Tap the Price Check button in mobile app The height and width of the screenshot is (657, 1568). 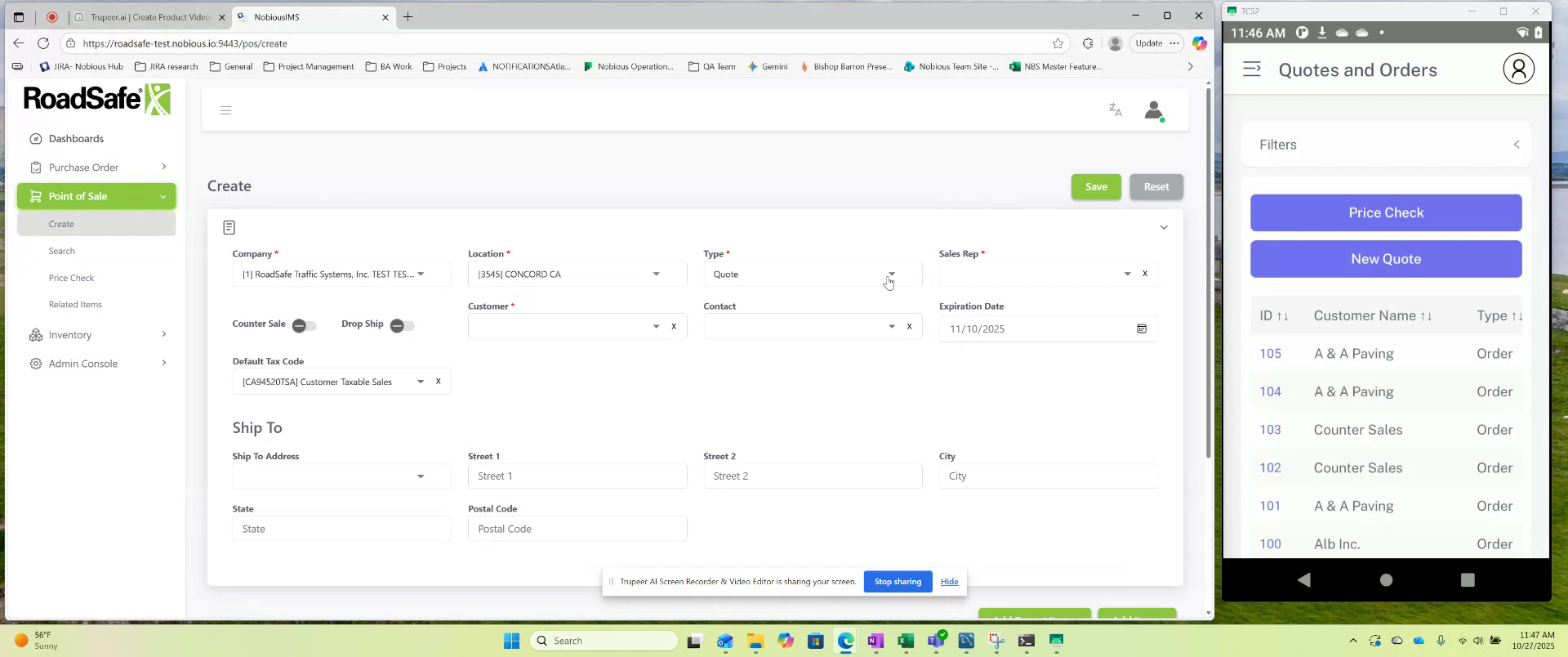(1386, 212)
